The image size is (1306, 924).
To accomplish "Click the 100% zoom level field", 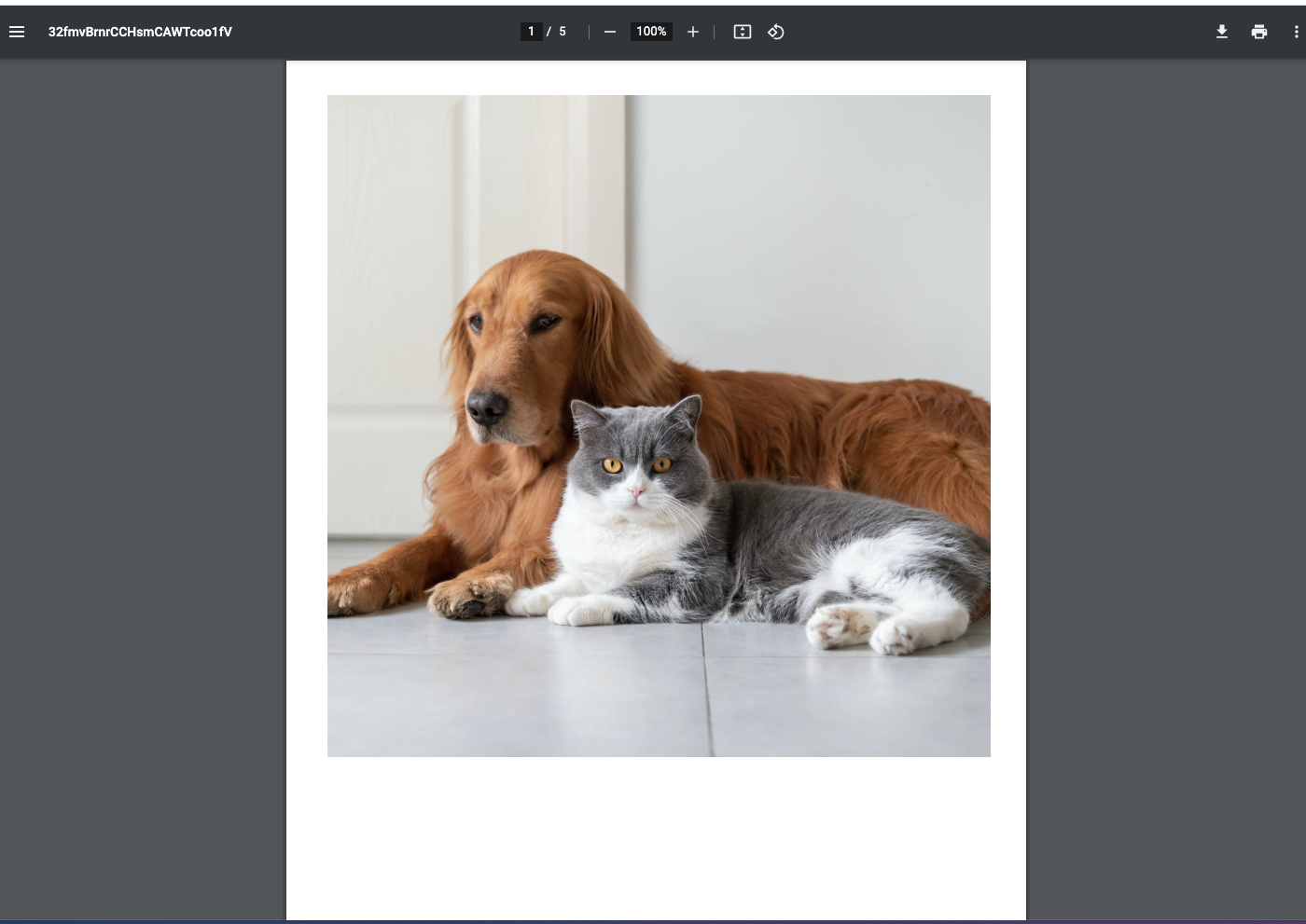I will [651, 32].
